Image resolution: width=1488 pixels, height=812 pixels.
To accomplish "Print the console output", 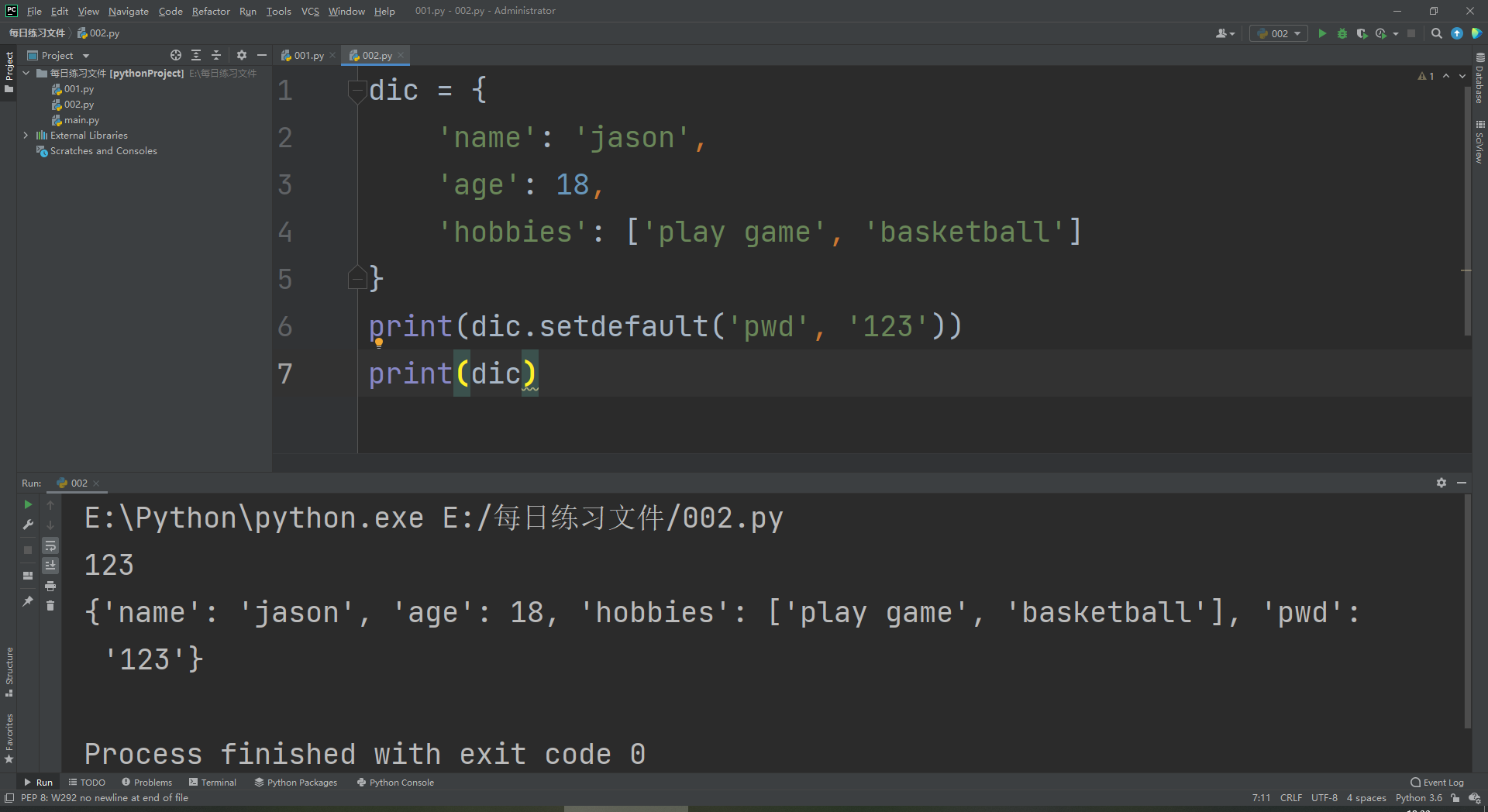I will coord(50,586).
